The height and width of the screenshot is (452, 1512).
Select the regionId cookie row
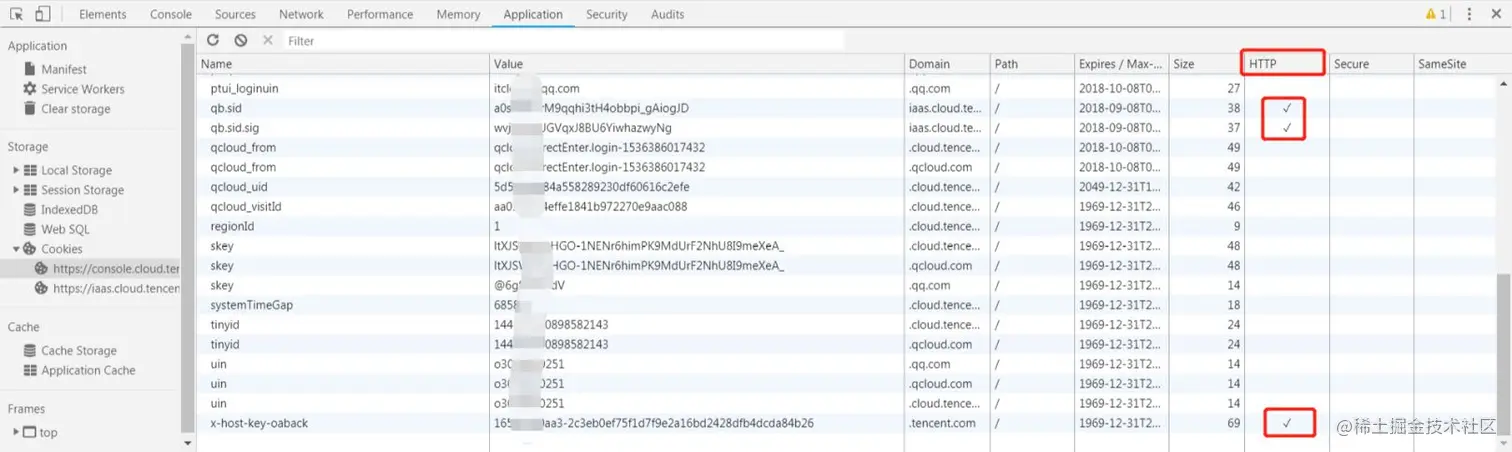coord(846,227)
